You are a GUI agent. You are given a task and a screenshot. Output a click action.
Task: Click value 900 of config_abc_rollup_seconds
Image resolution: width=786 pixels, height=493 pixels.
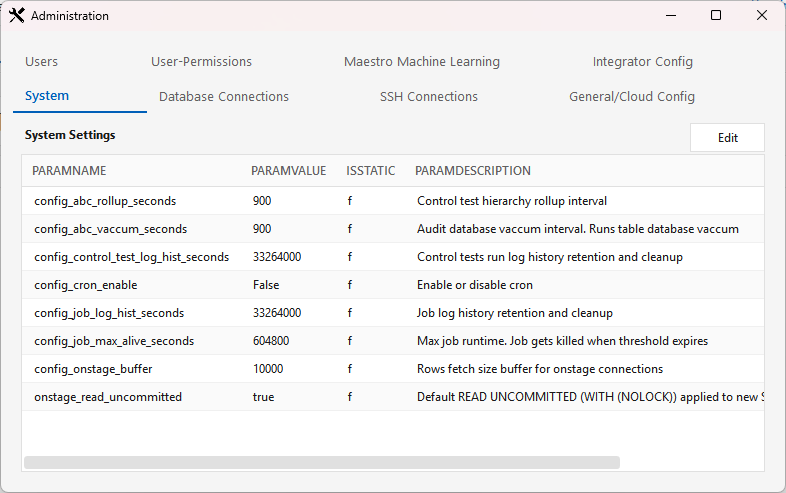262,201
